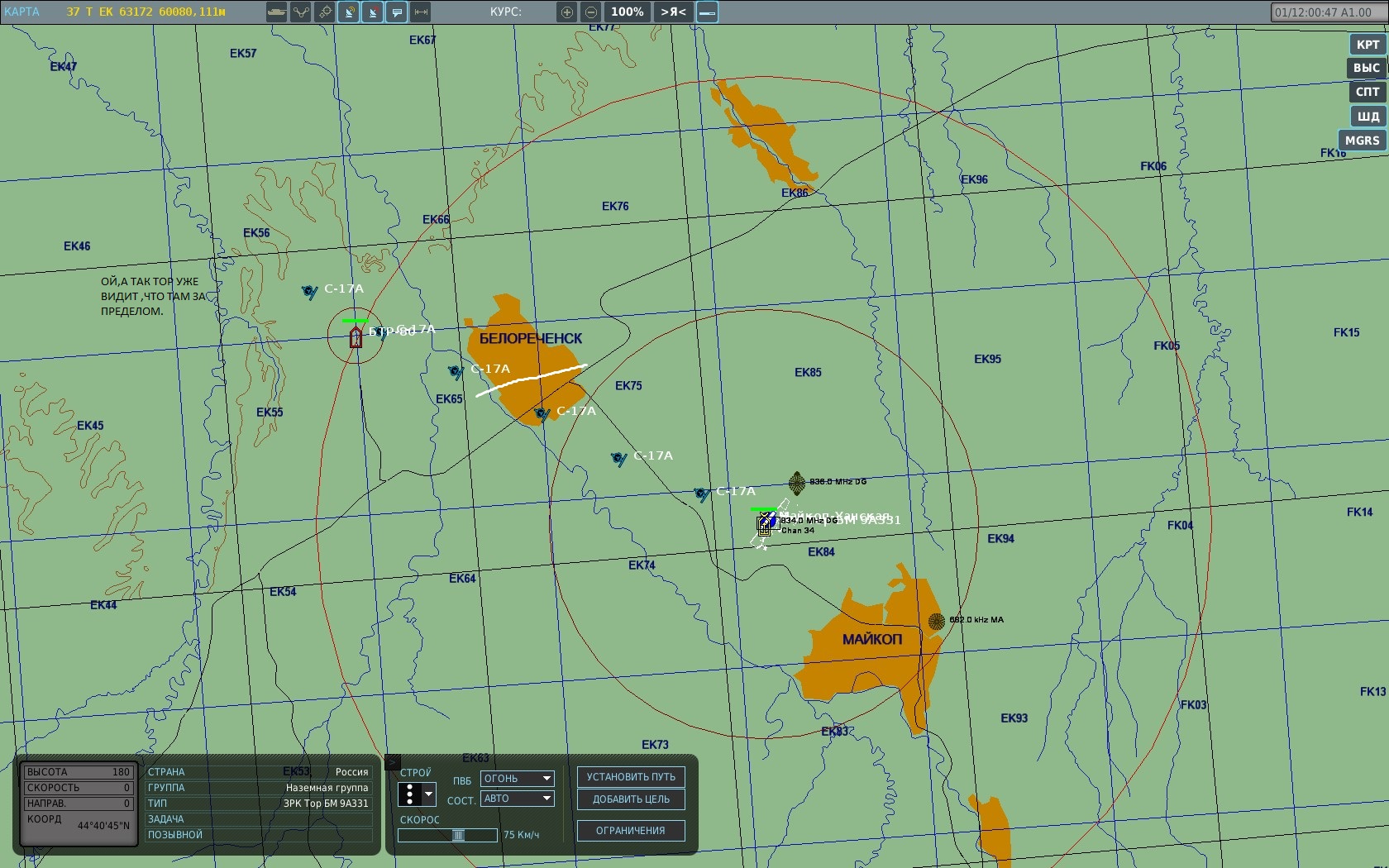
Task: Switch to СПТ satellite map mode
Action: [1368, 92]
